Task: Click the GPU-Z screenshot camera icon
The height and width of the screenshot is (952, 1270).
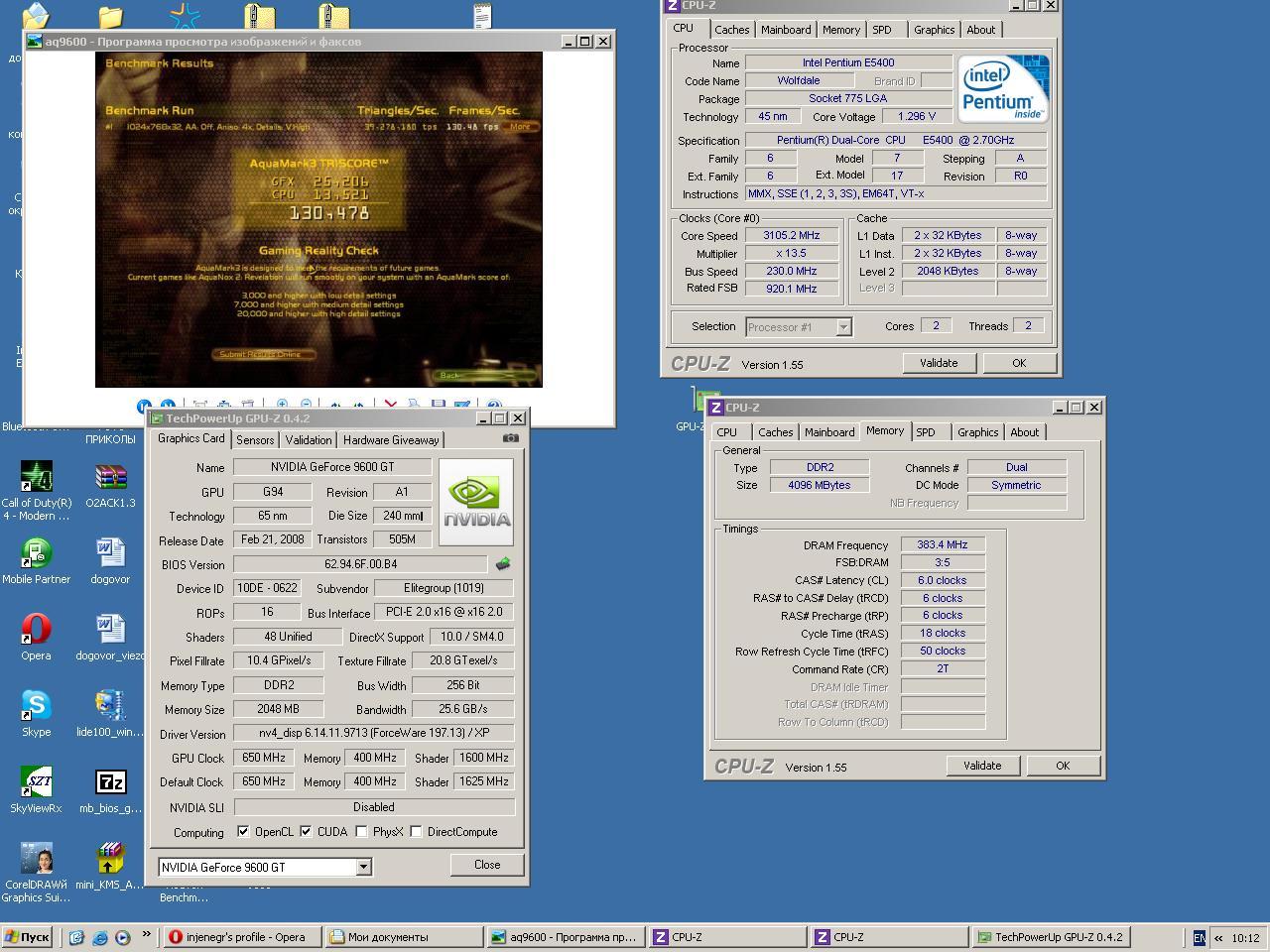Action: (510, 437)
